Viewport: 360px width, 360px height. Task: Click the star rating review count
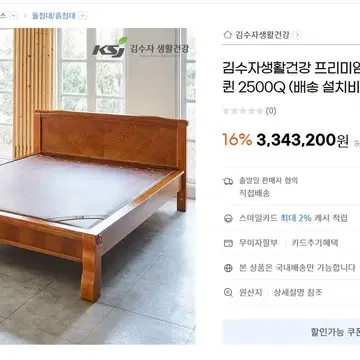click(x=271, y=111)
